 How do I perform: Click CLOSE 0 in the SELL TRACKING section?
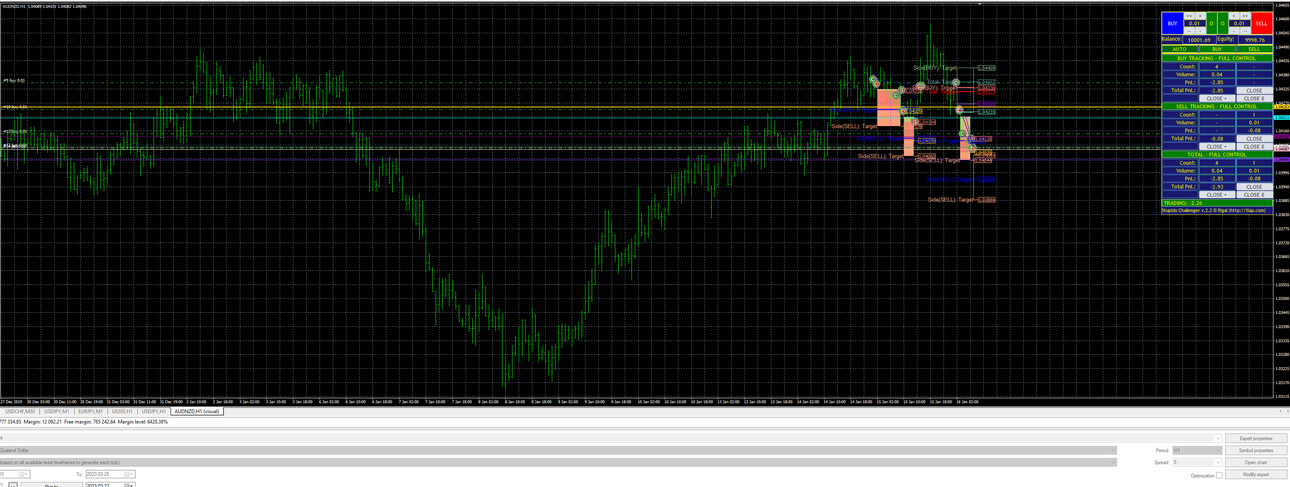tap(1254, 146)
